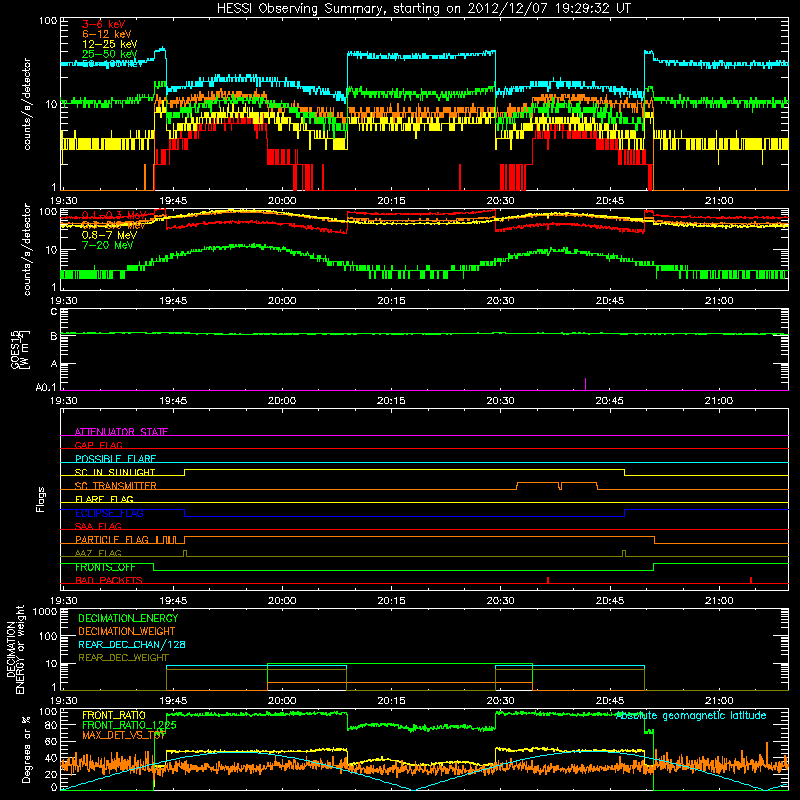Screen dimensions: 800x800
Task: Click the REAR_DEC_WEIGHT legend label
Action: [123, 658]
